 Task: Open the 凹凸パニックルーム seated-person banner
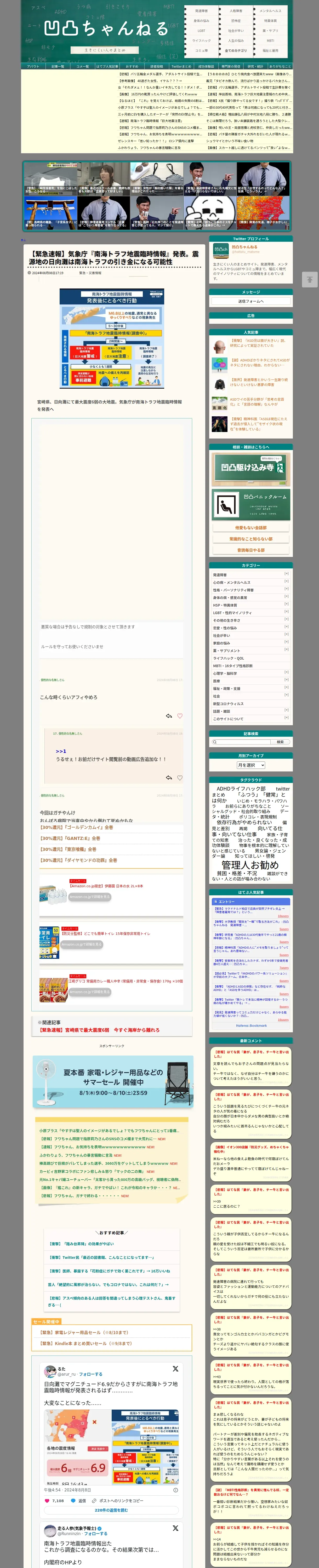[x=251, y=504]
